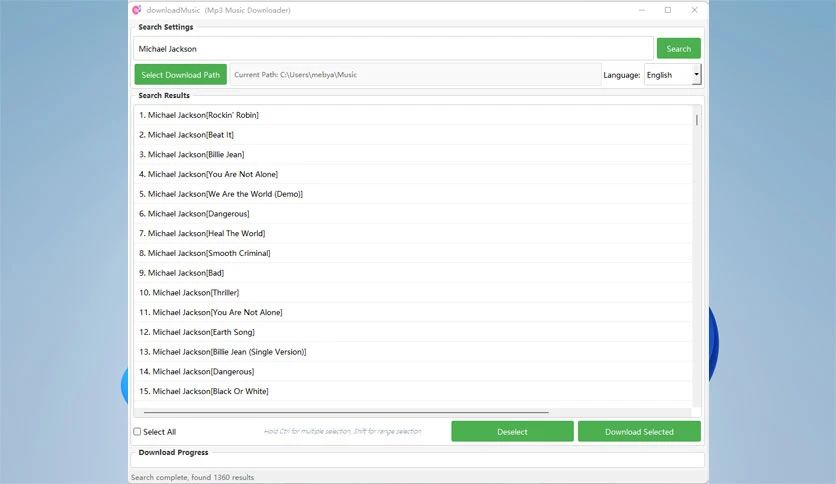Toggle the Select All checkbox
The width and height of the screenshot is (836, 484).
pos(137,431)
